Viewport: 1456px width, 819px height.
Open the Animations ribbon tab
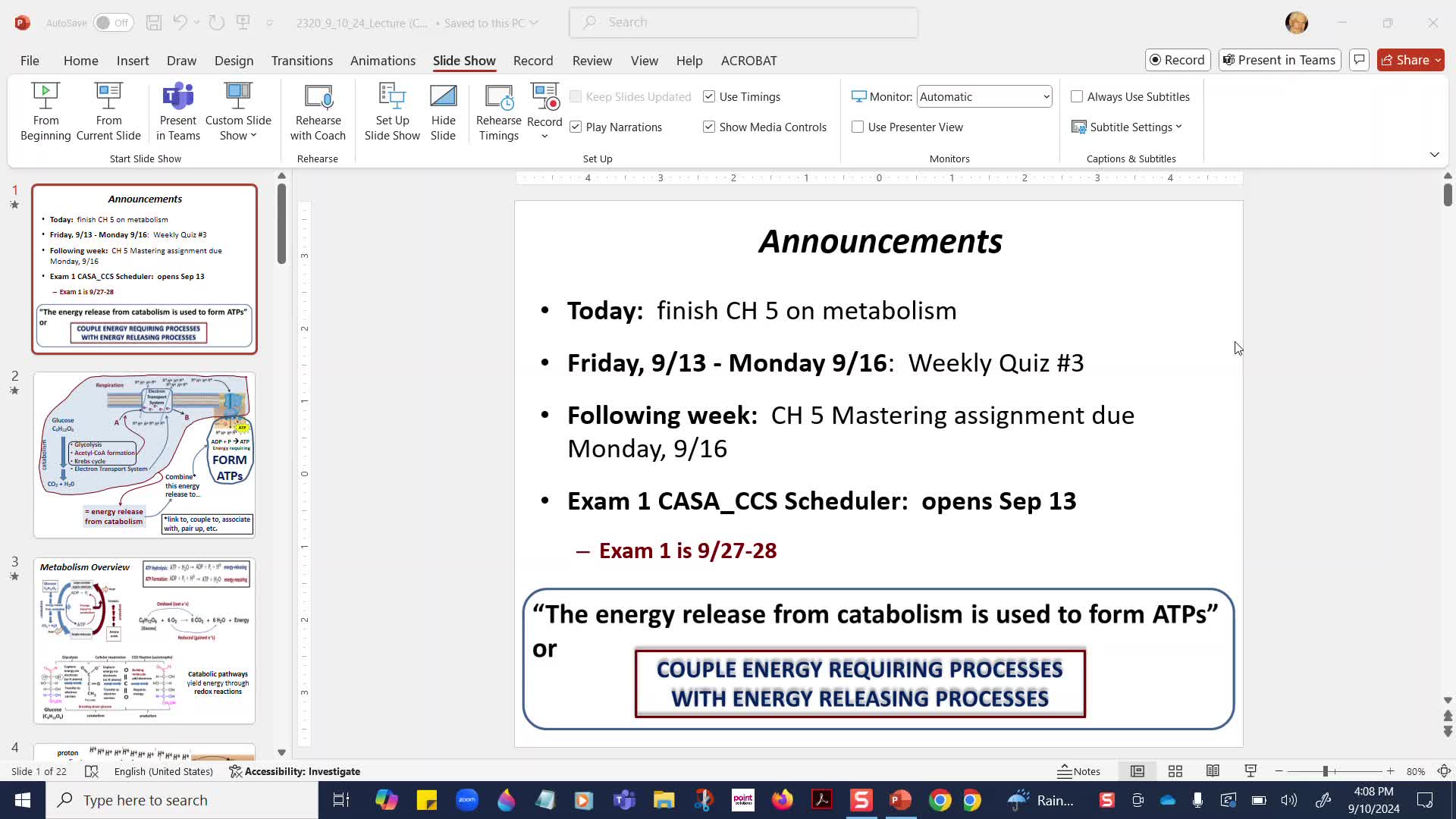pos(382,61)
